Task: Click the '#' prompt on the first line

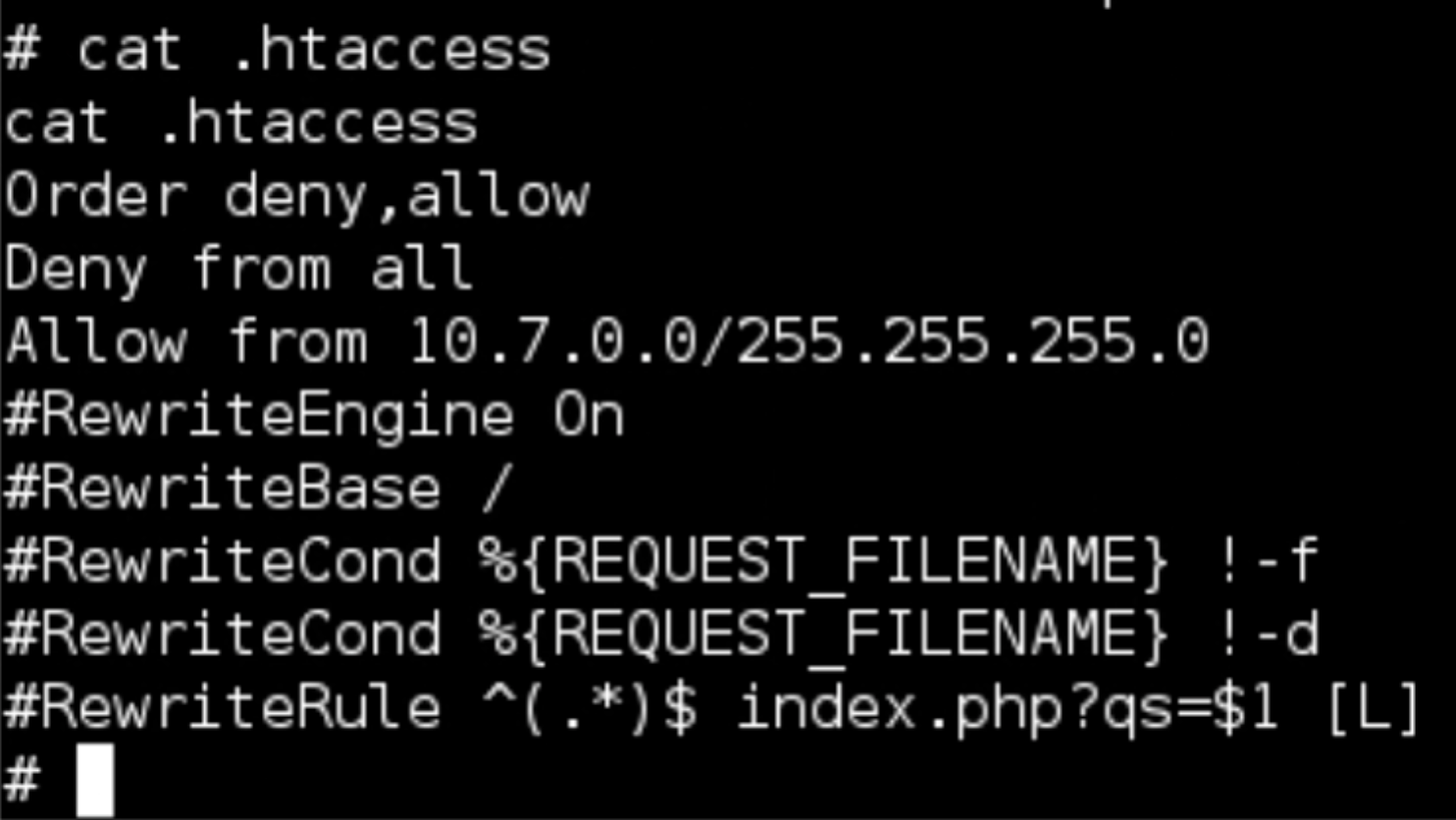Action: 22,50
